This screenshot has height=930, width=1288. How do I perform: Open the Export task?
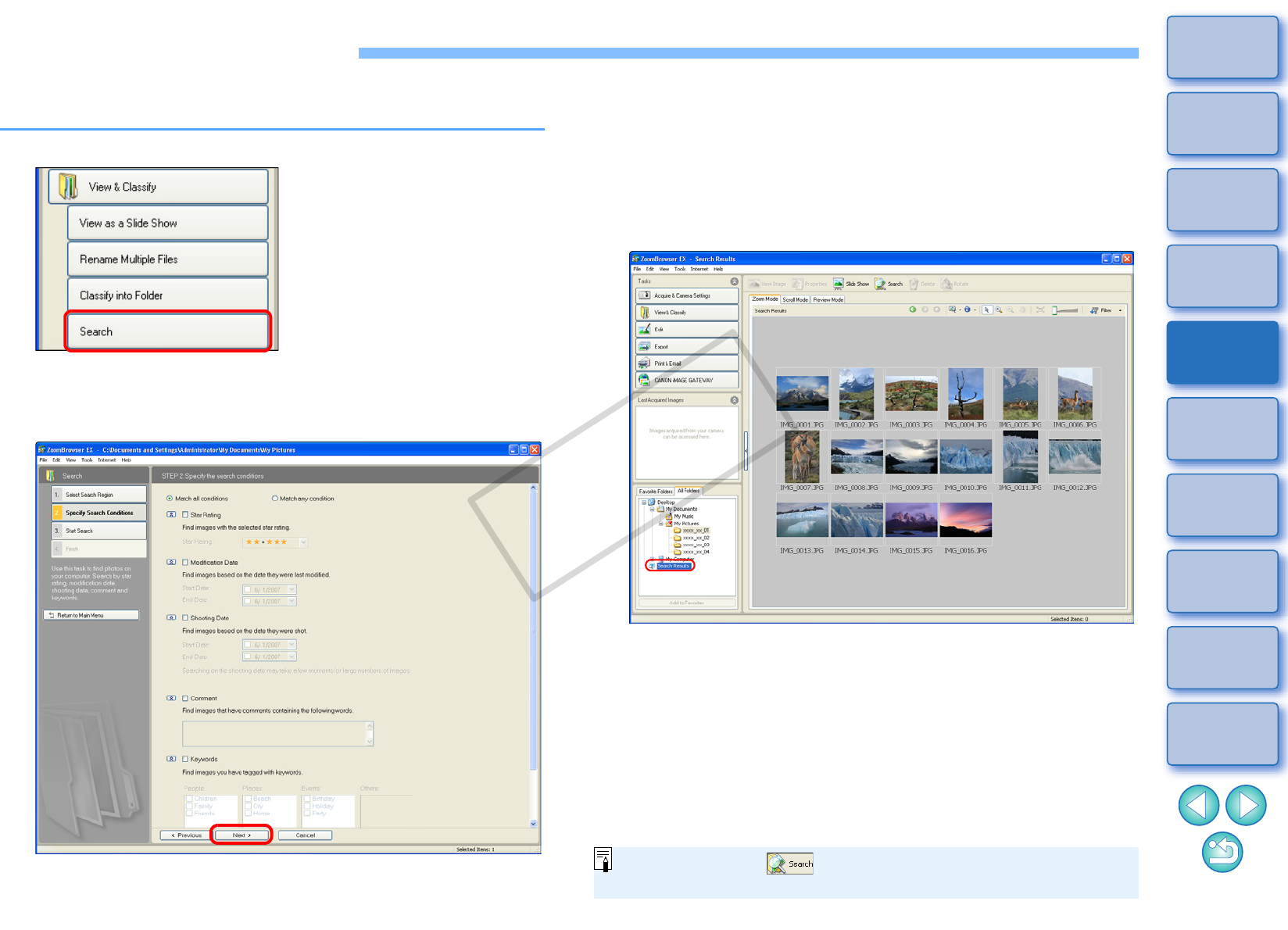(x=687, y=347)
